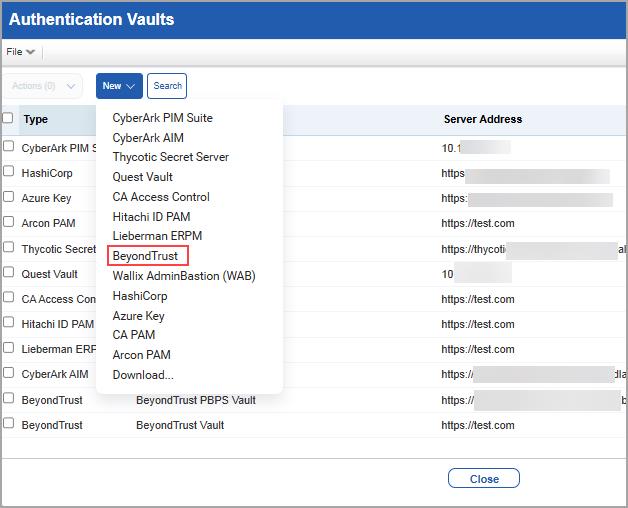Select Thycotic Secret Server menu option

click(171, 157)
